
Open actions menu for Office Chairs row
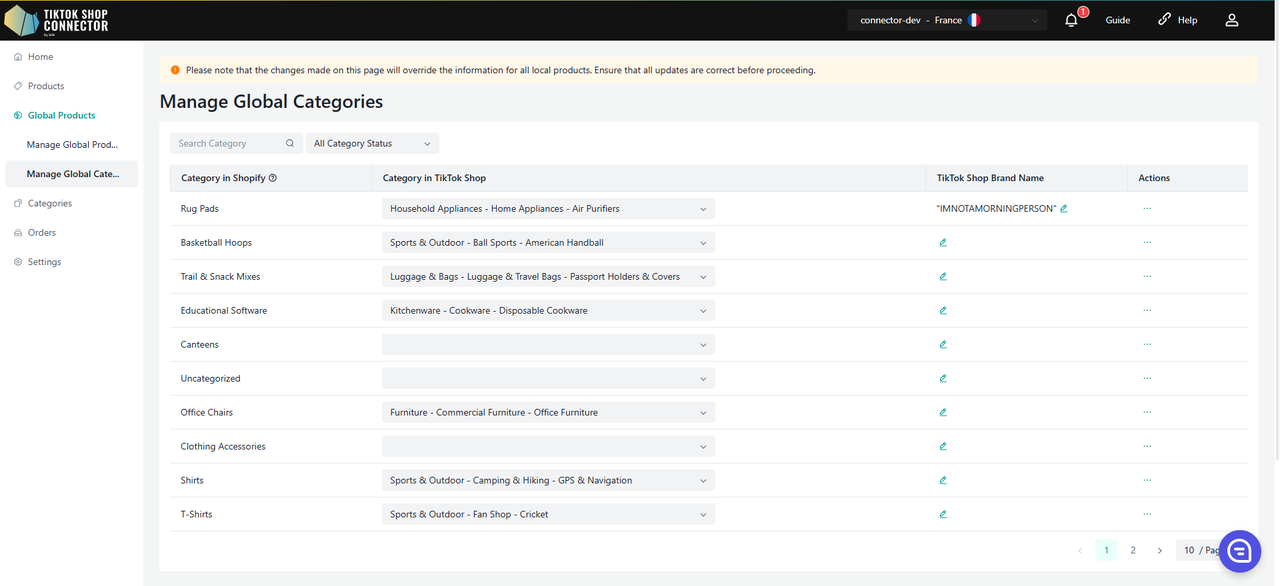(x=1147, y=412)
